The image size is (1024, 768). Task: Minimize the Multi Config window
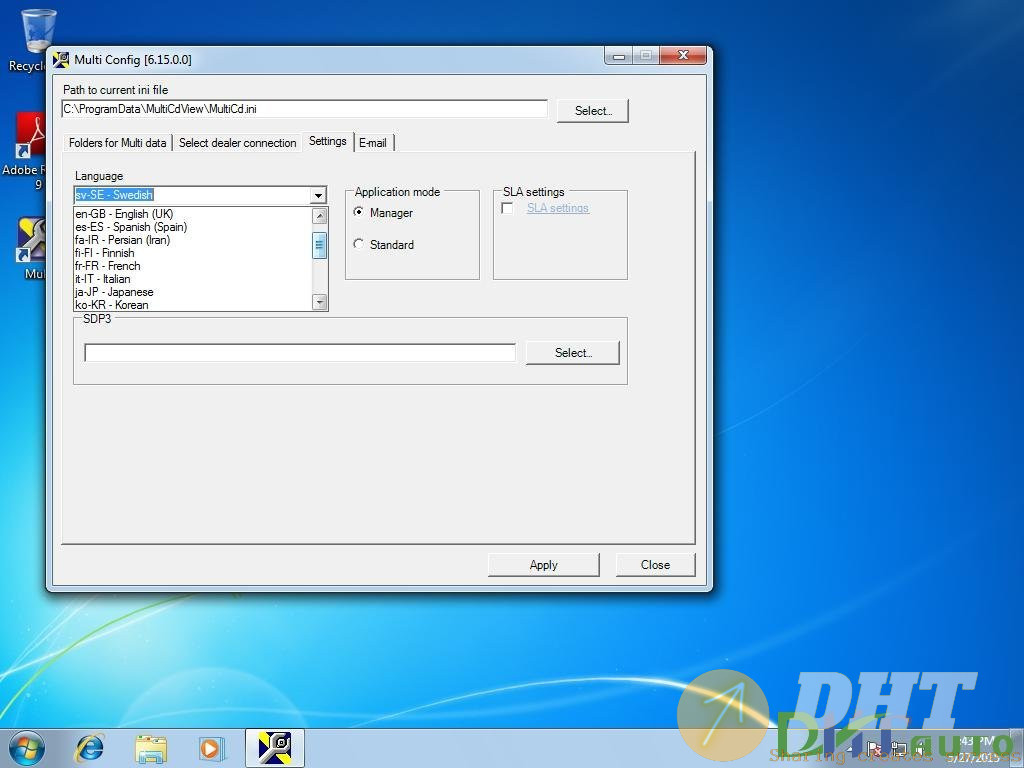point(618,56)
